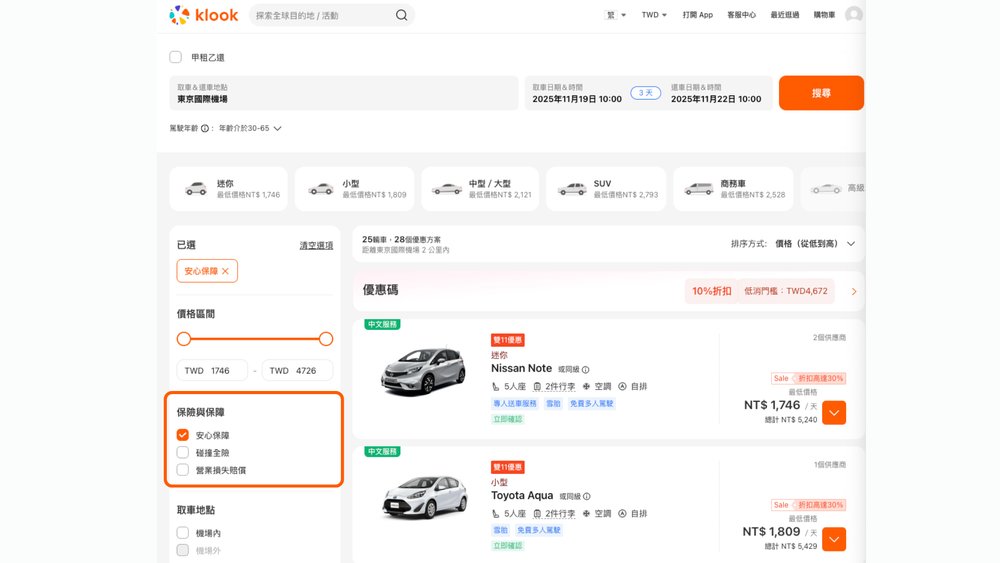Click the 10%折扣 coupon badge
This screenshot has width=1000, height=563.
pos(711,291)
